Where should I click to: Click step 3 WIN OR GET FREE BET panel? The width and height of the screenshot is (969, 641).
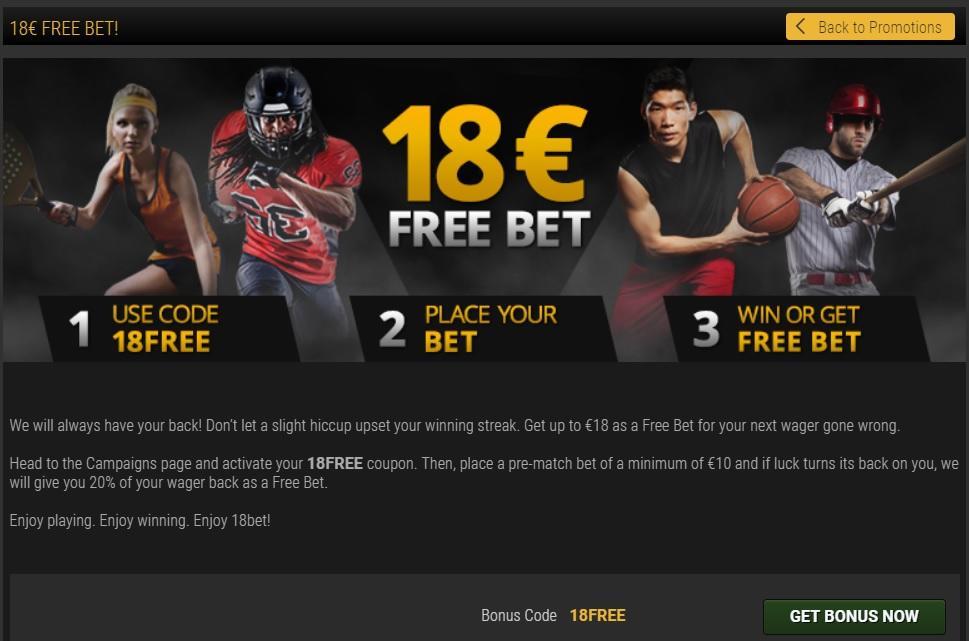pos(796,328)
